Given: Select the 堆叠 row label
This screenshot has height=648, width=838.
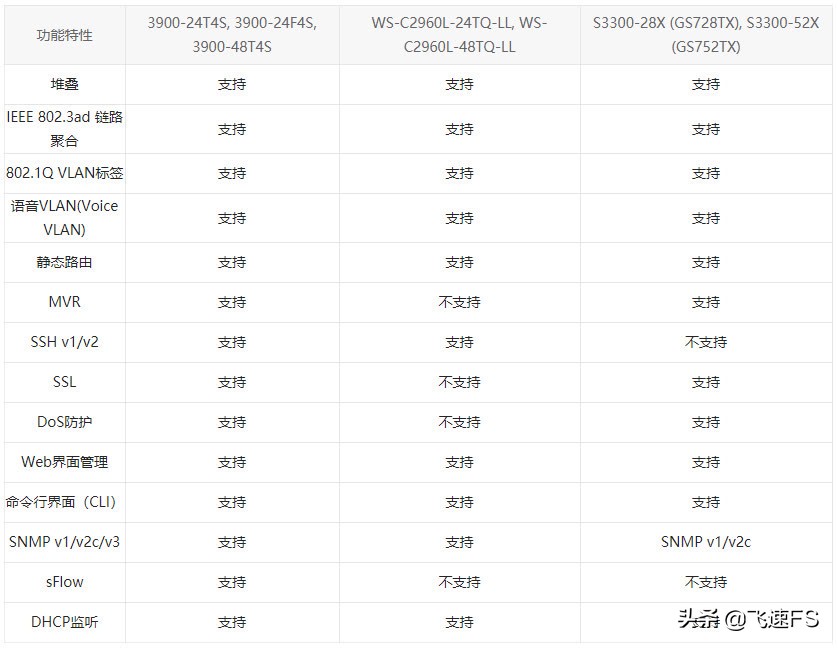Looking at the screenshot, I should point(64,85).
